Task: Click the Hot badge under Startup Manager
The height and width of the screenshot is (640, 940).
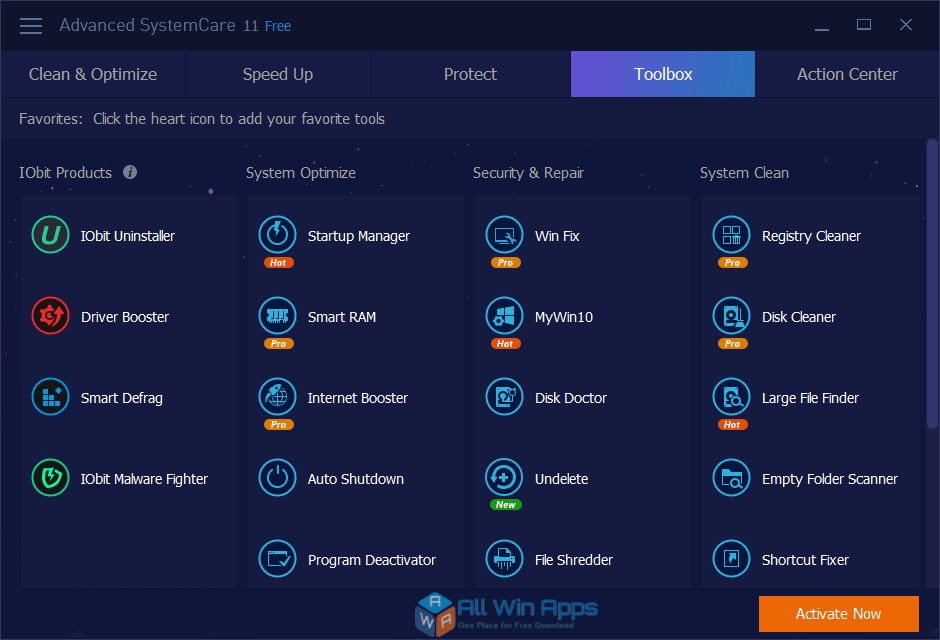Action: [x=278, y=262]
